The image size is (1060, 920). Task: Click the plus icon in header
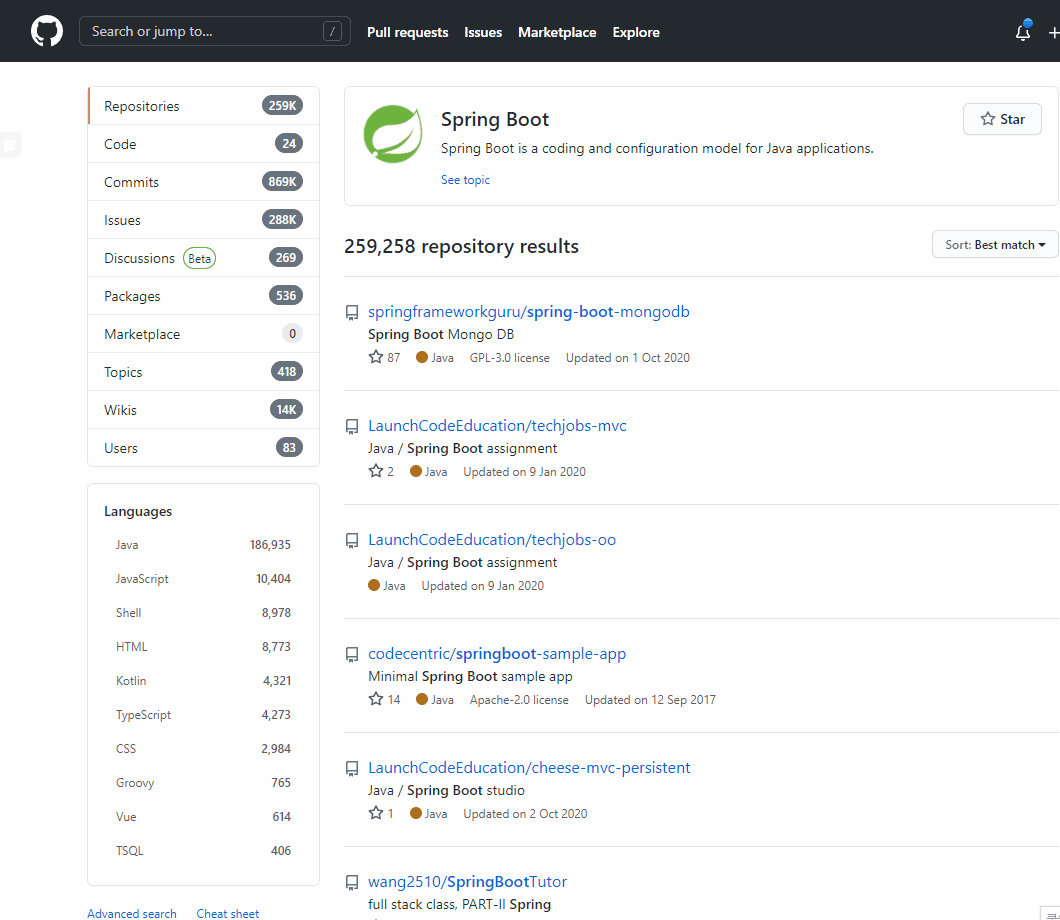[x=1052, y=32]
